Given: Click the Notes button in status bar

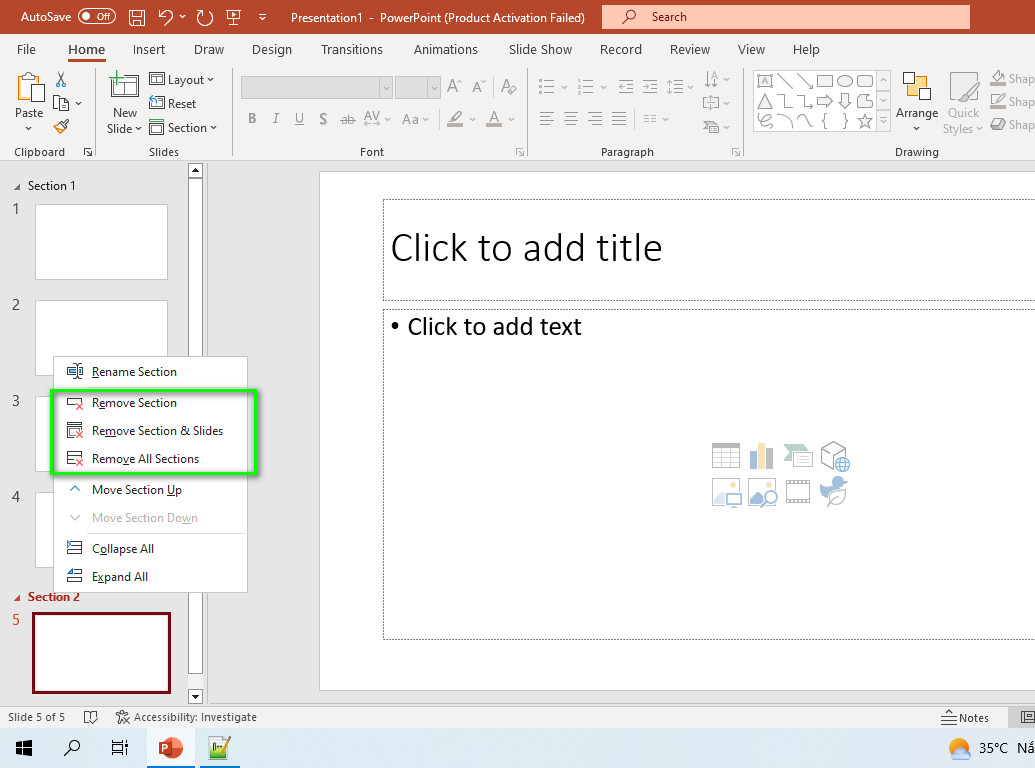Looking at the screenshot, I should (x=964, y=718).
